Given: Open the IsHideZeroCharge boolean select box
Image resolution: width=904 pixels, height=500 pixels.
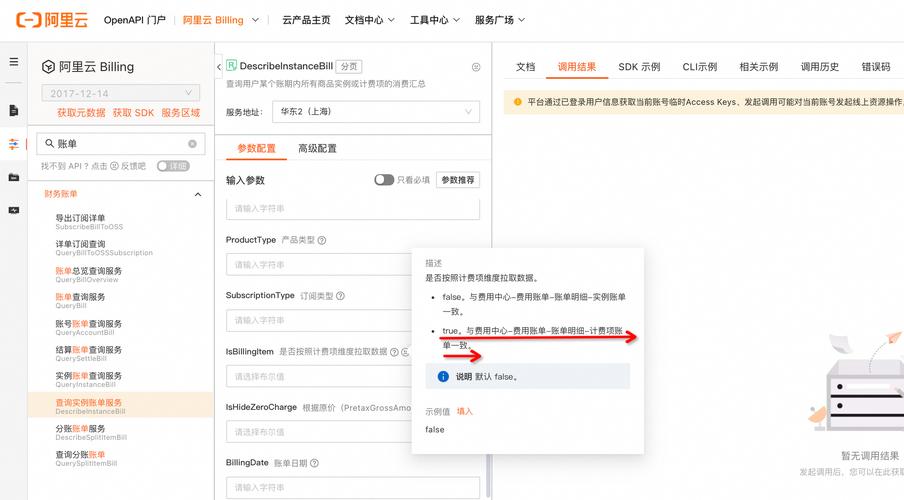Looking at the screenshot, I should point(318,431).
